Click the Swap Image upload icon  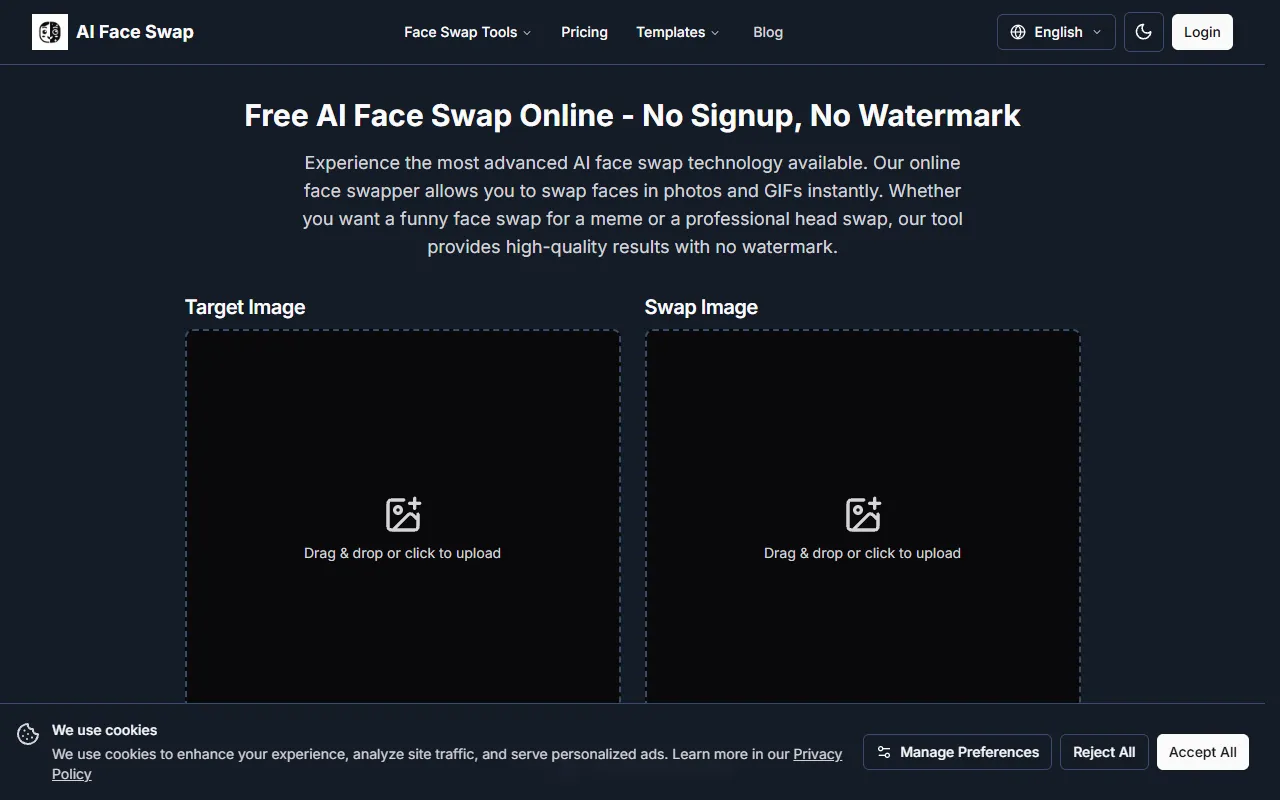863,514
